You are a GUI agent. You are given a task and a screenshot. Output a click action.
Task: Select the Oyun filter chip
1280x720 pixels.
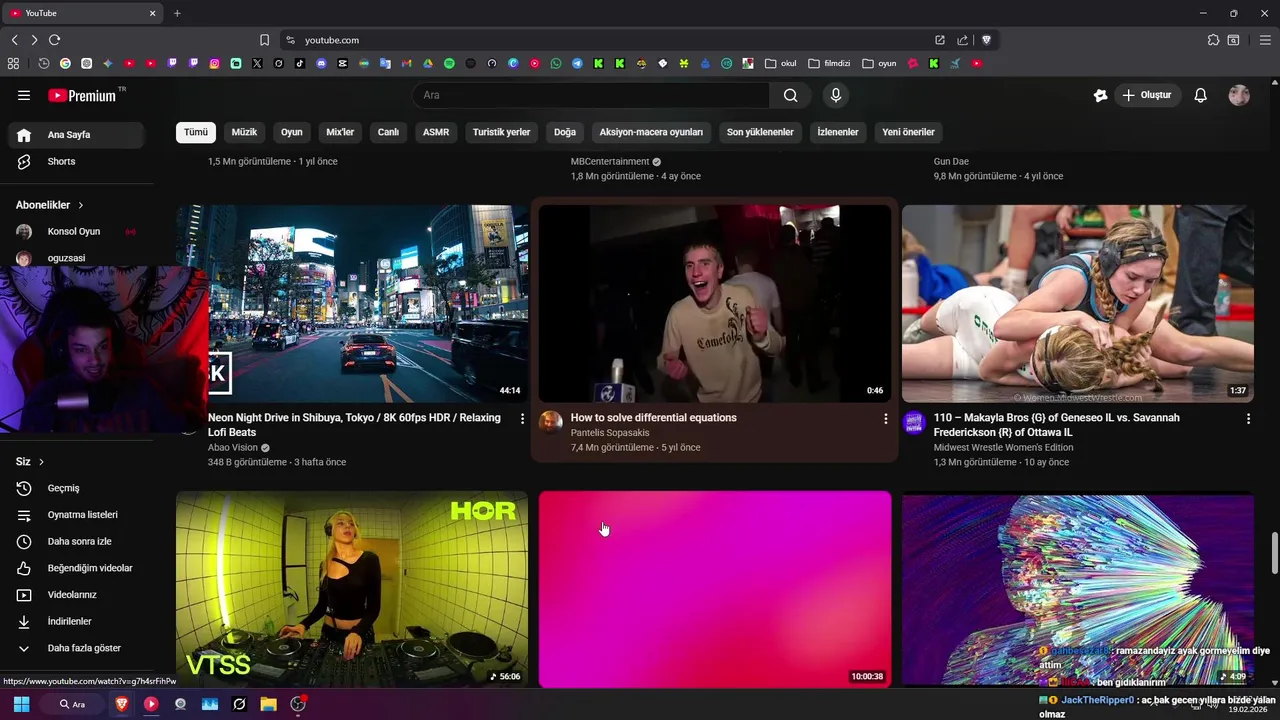[x=292, y=132]
